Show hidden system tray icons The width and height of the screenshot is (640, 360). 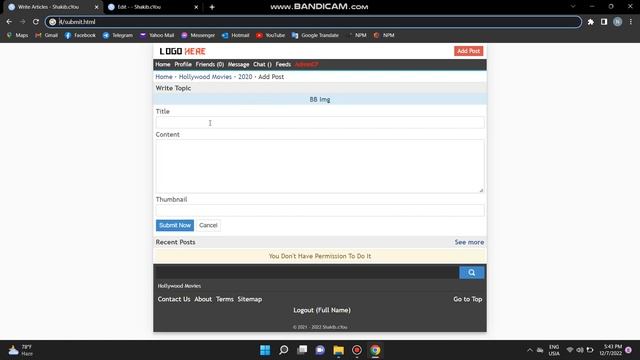click(x=530, y=350)
